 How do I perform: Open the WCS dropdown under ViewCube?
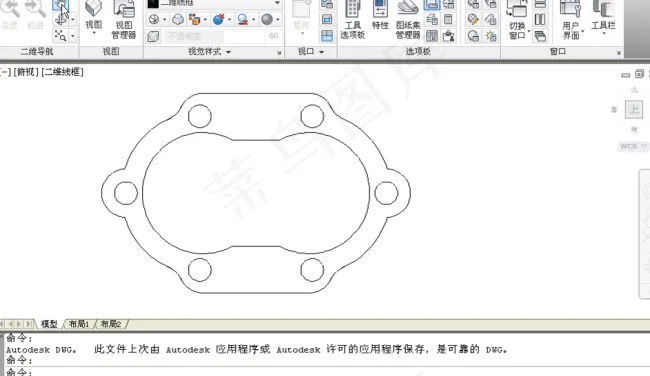click(x=644, y=146)
